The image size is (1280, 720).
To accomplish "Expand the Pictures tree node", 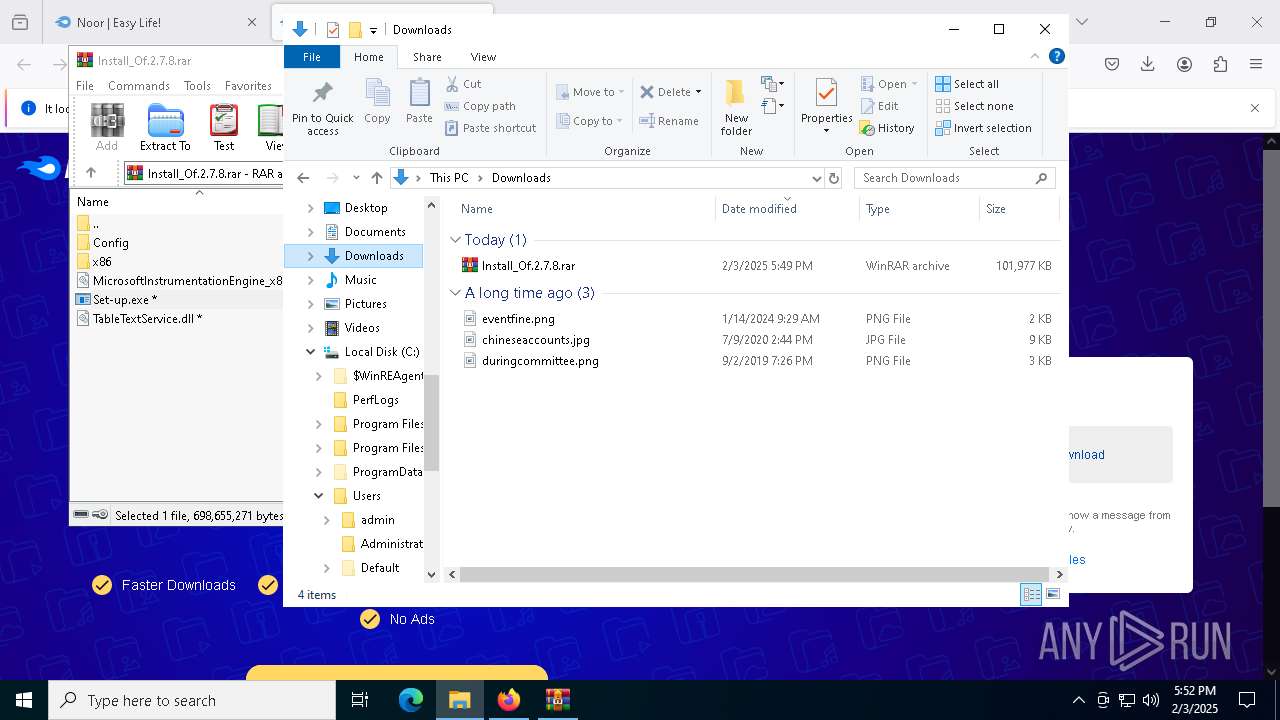I will pyautogui.click(x=310, y=304).
